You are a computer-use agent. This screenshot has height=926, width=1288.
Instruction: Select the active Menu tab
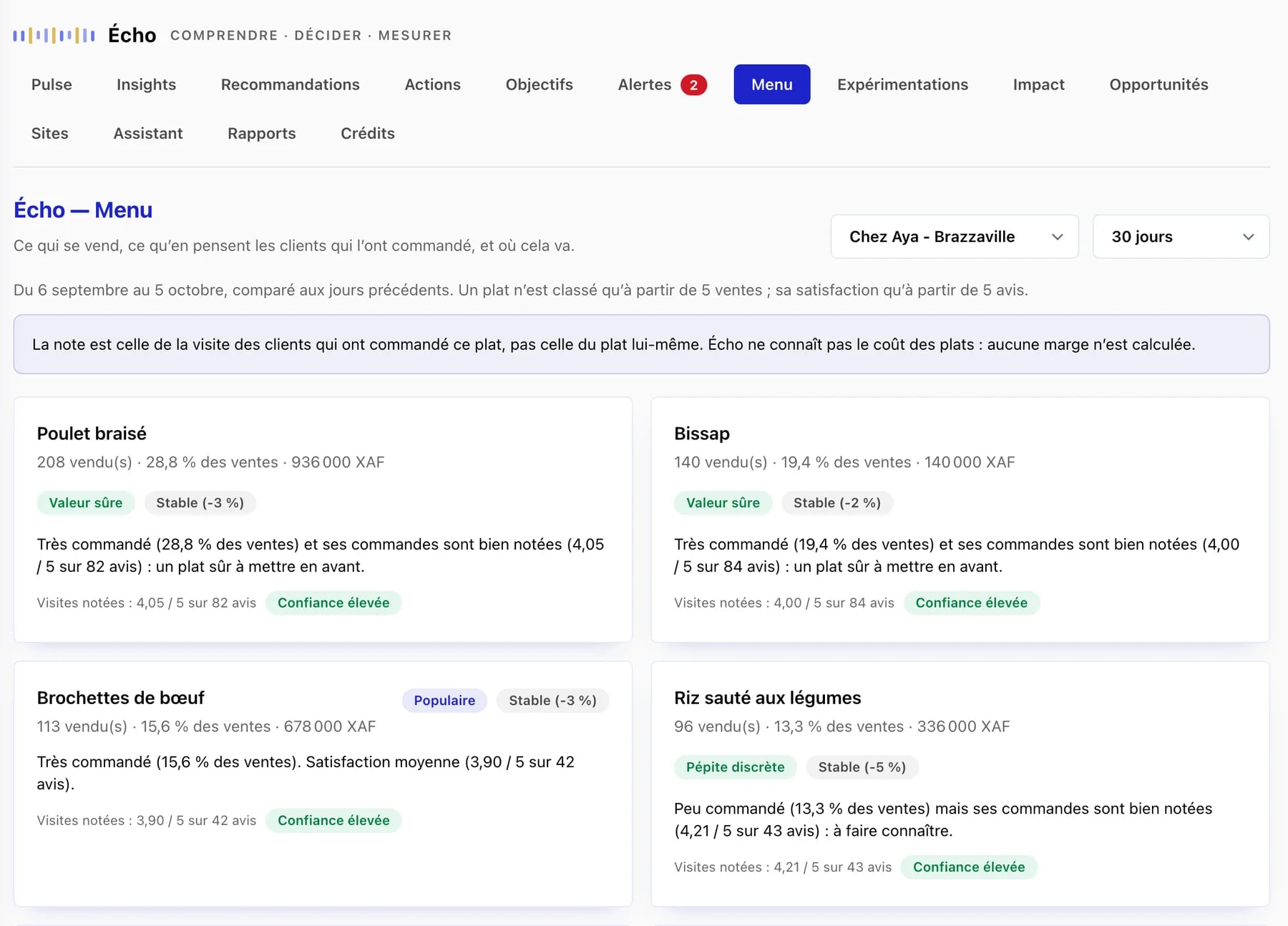click(x=771, y=84)
